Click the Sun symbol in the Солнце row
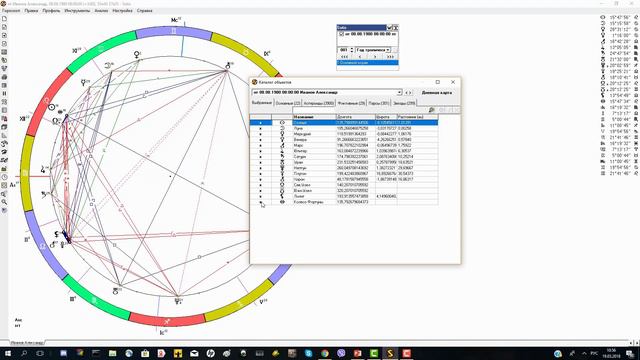This screenshot has width=640, height=360. [282, 122]
